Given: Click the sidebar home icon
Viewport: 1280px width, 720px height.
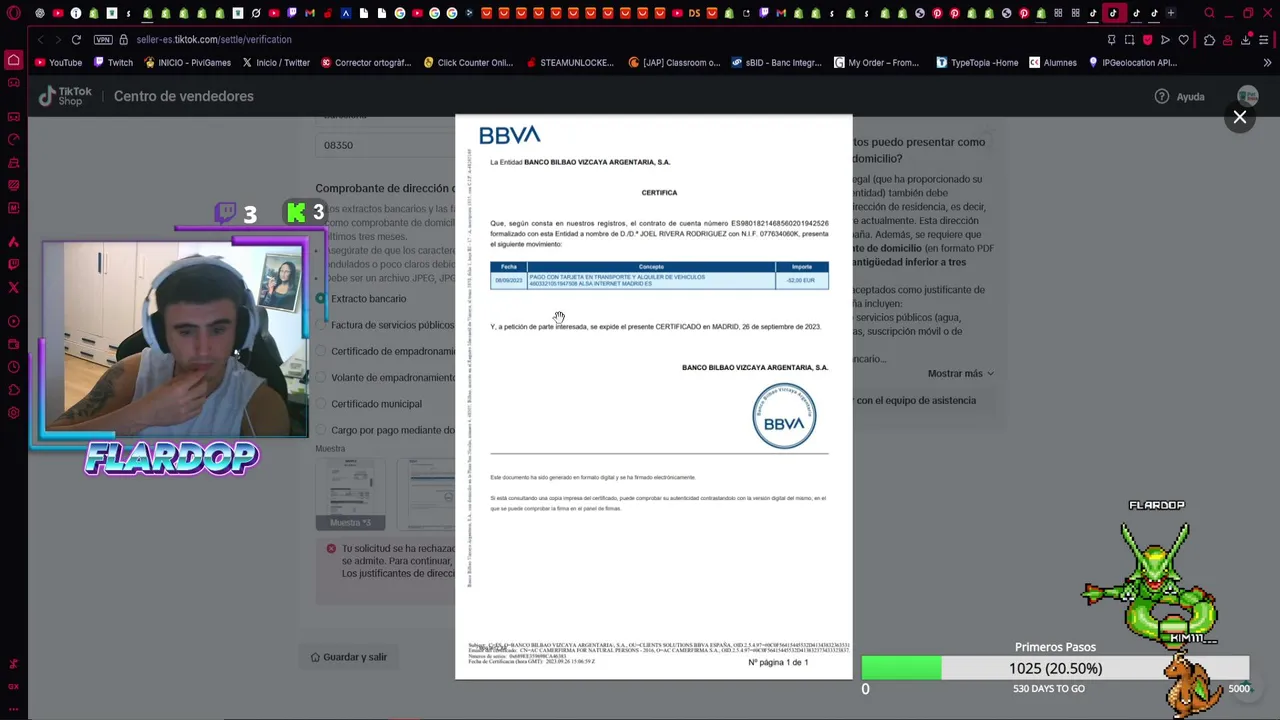Looking at the screenshot, I should tap(14, 60).
